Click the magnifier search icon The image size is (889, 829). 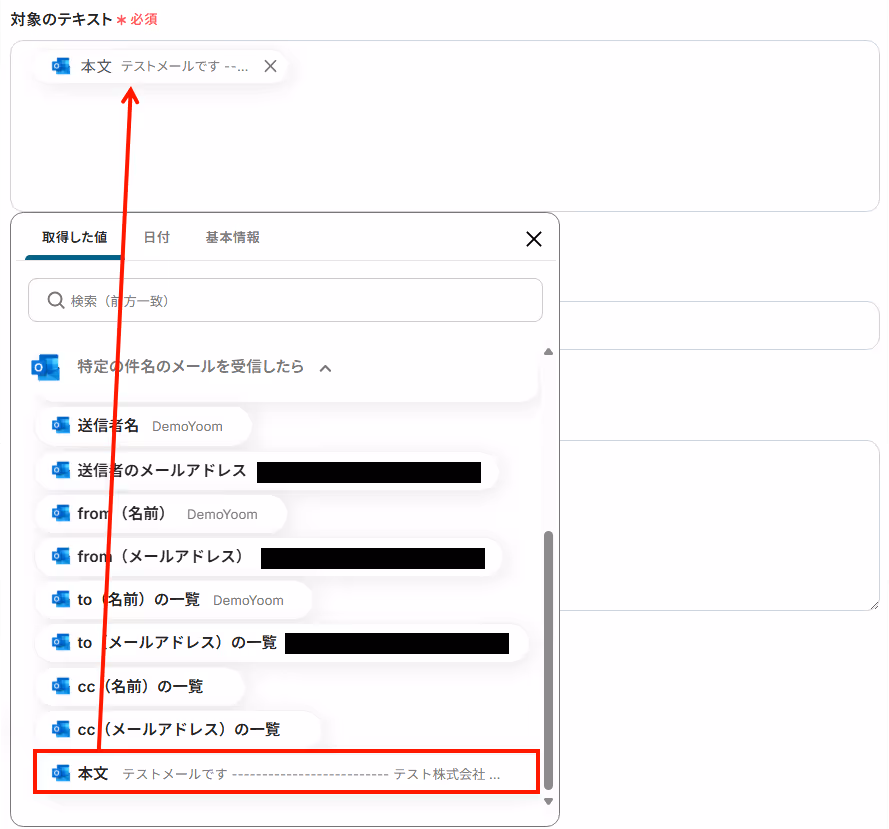tap(56, 300)
